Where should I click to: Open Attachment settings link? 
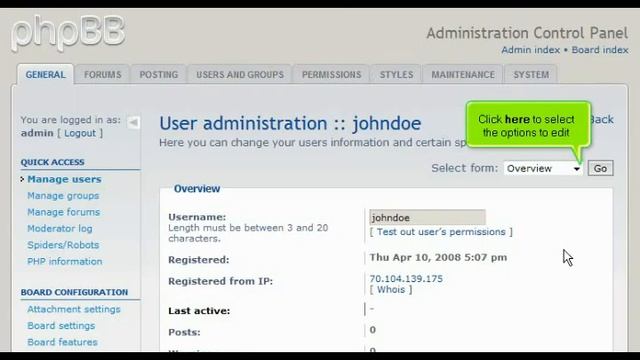[73, 309]
